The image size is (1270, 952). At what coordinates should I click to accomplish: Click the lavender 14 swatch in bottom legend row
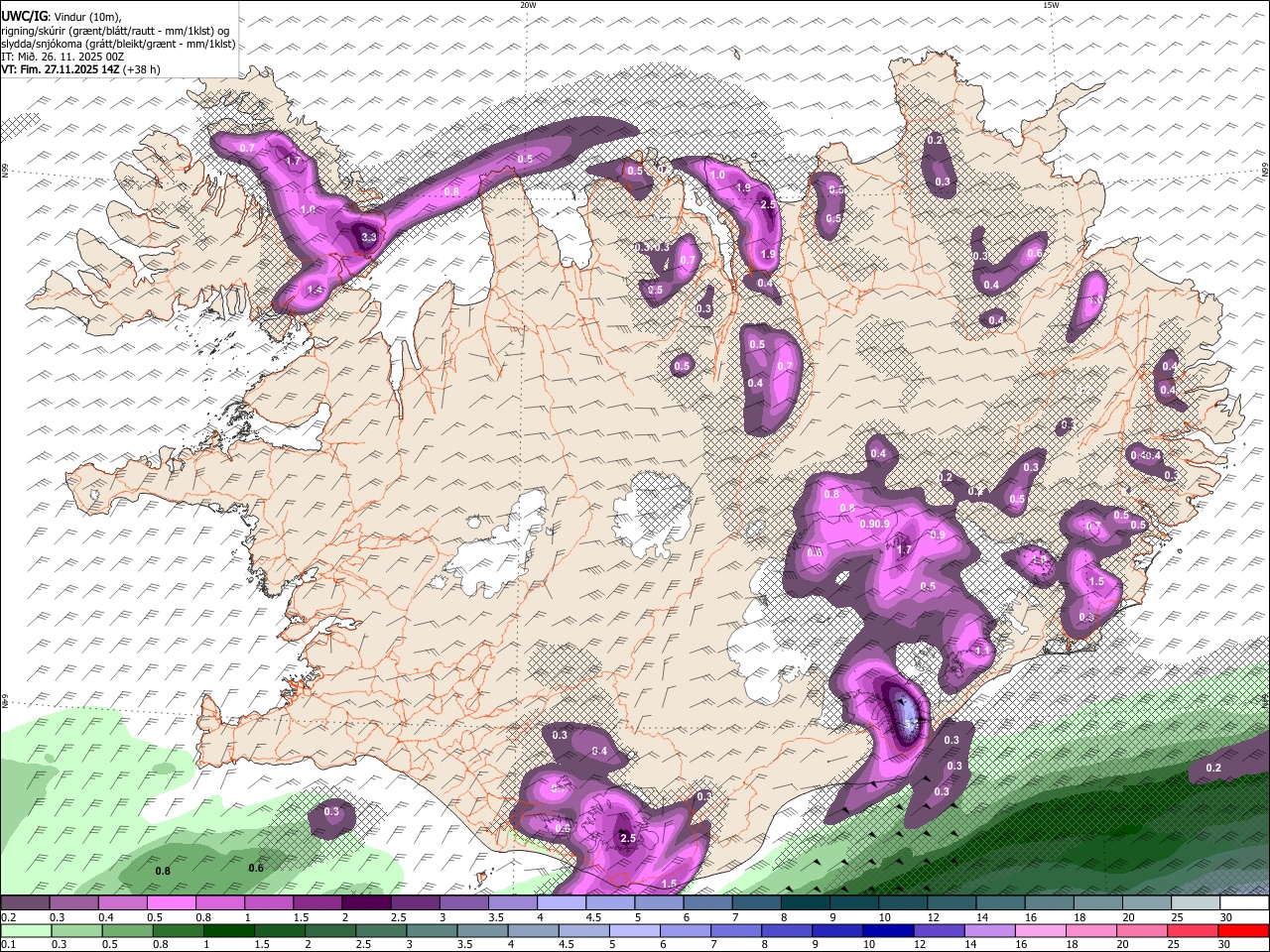[x=988, y=931]
